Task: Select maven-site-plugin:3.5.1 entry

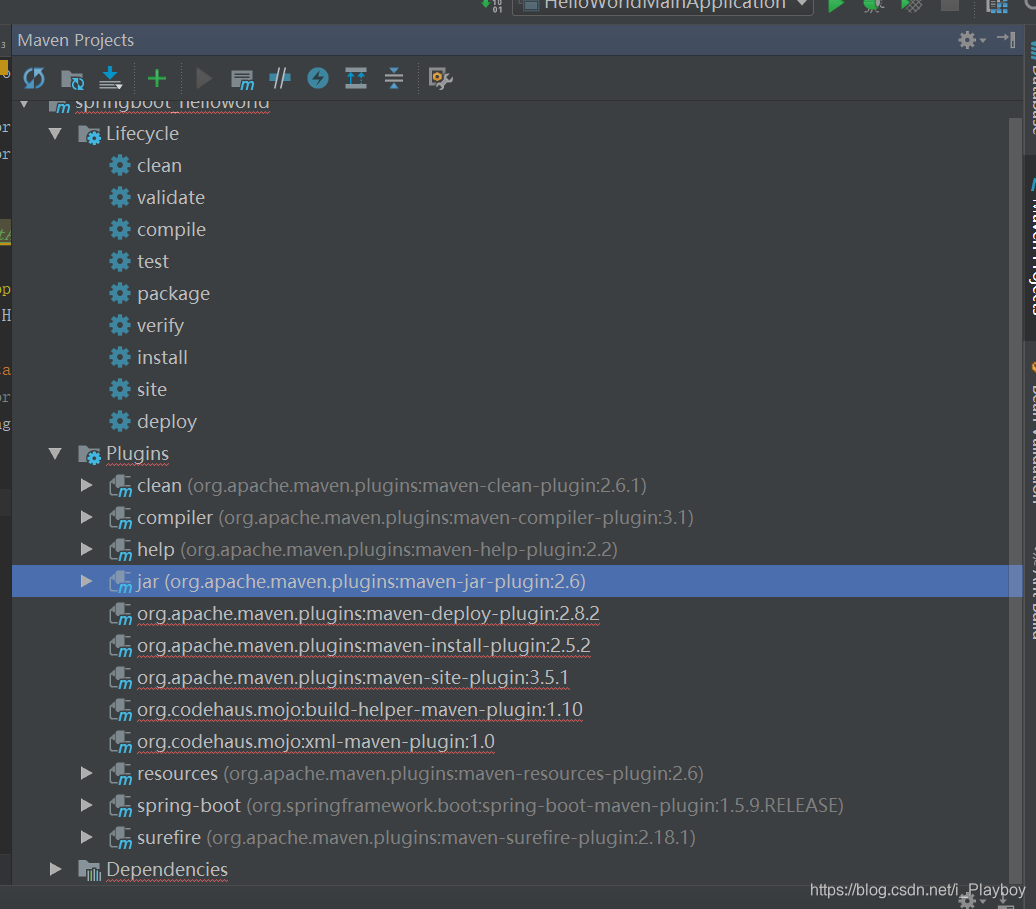Action: point(352,678)
